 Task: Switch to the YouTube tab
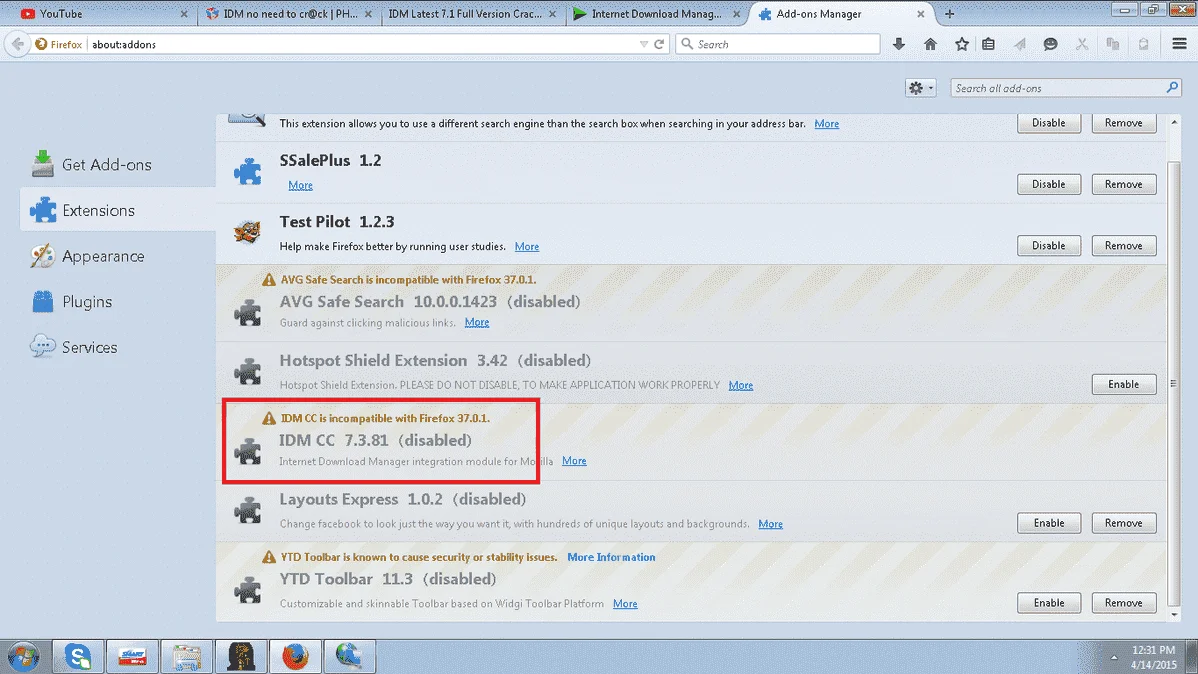pyautogui.click(x=102, y=14)
